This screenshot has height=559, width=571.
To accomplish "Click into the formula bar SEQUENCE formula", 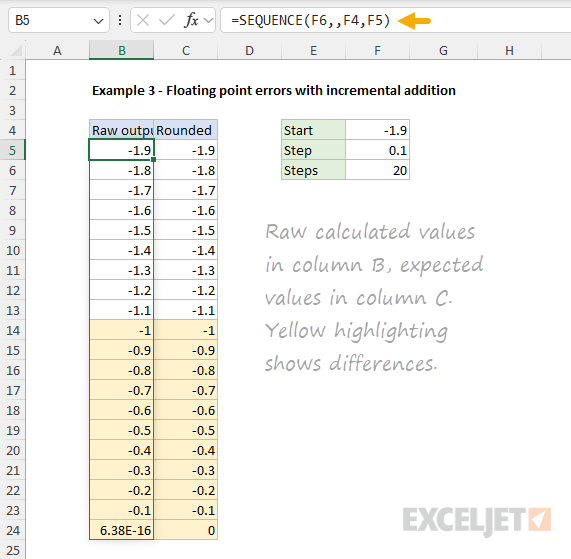I will 310,20.
